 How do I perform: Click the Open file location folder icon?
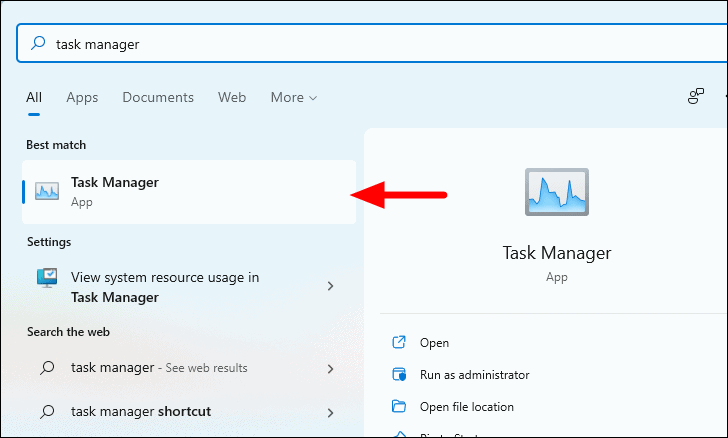tap(399, 406)
